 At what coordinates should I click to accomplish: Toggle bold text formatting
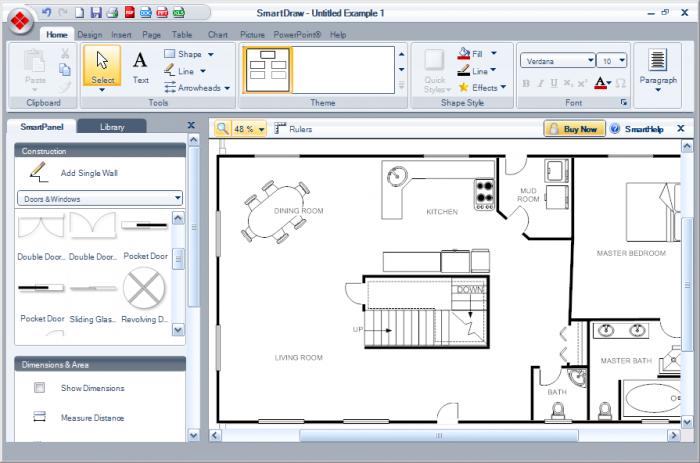tap(527, 83)
